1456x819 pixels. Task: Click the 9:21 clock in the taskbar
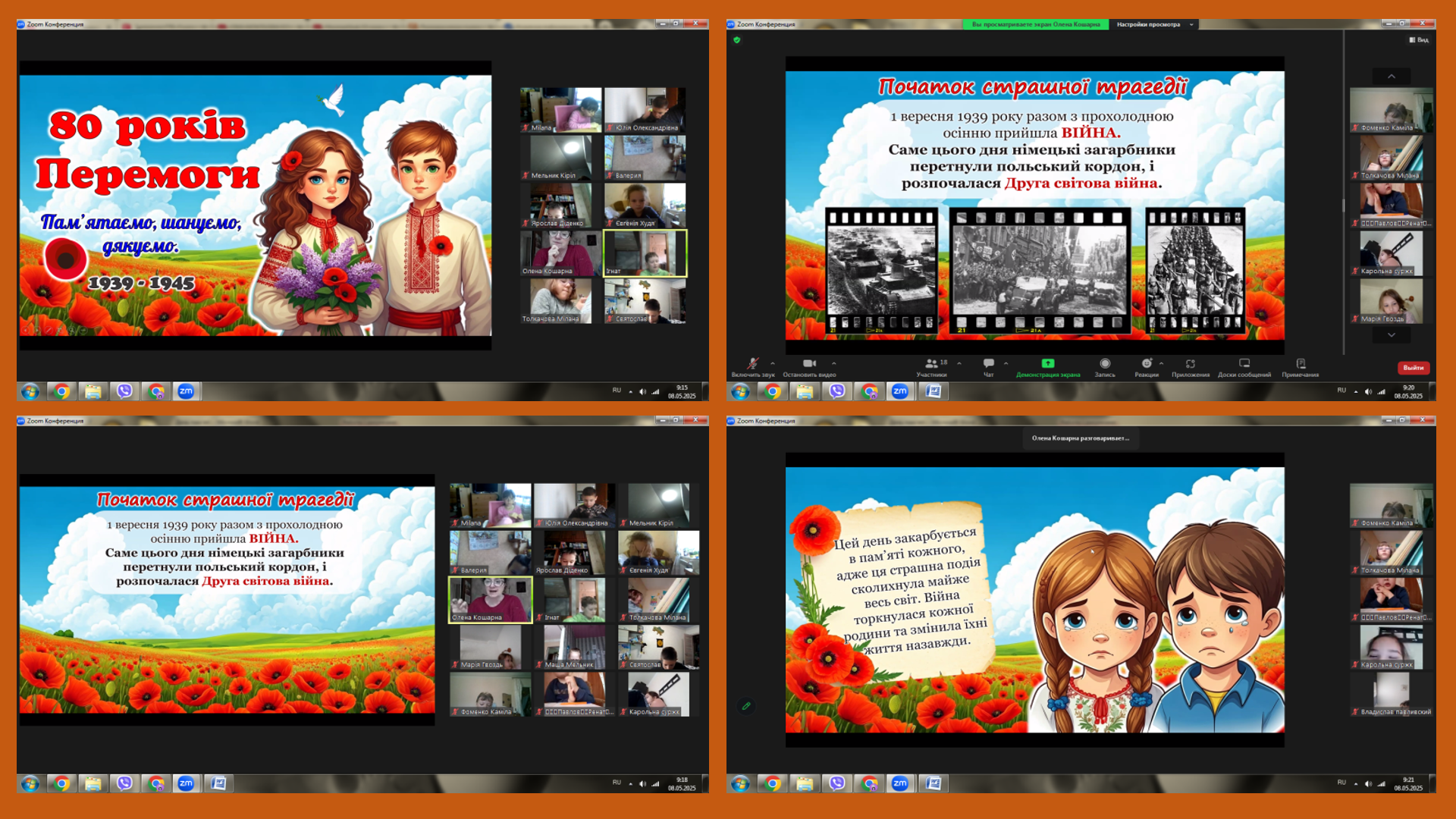1408,783
